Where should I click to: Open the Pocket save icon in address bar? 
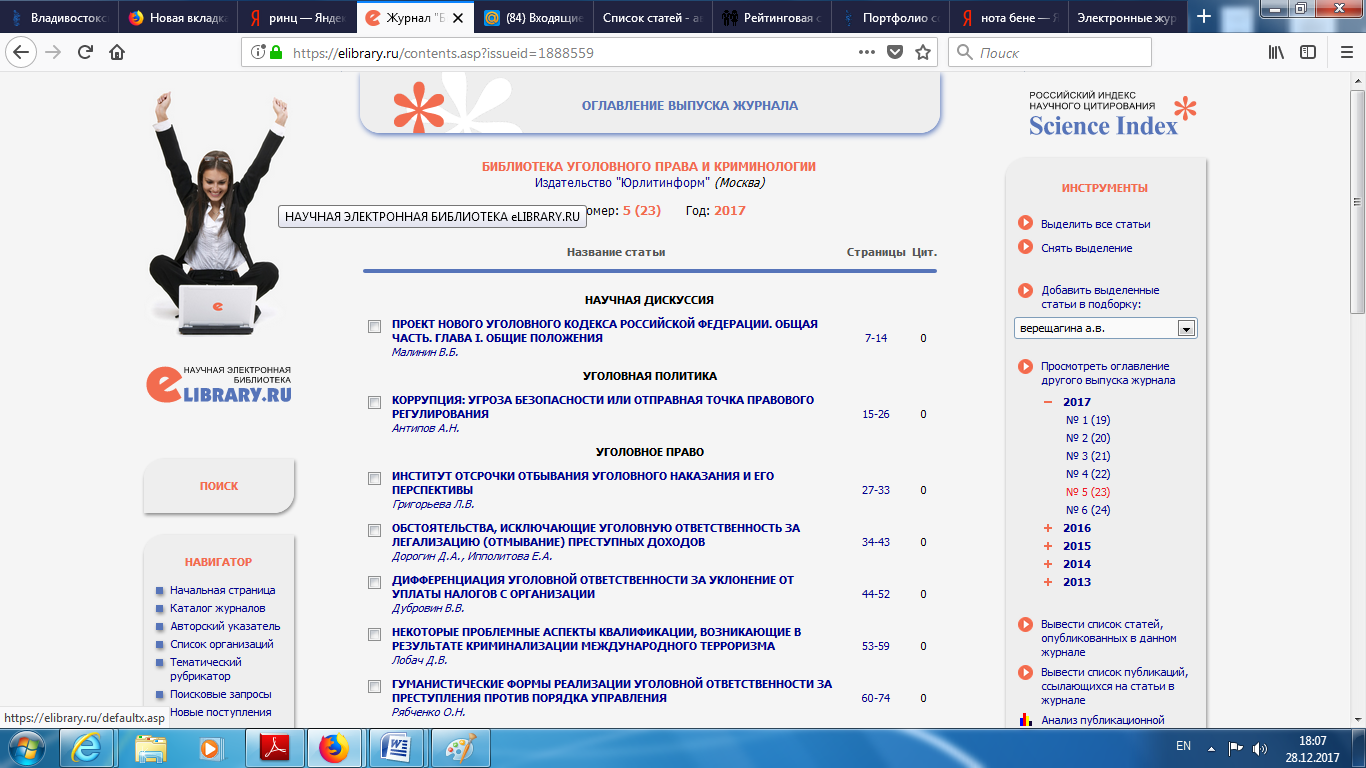coord(895,53)
